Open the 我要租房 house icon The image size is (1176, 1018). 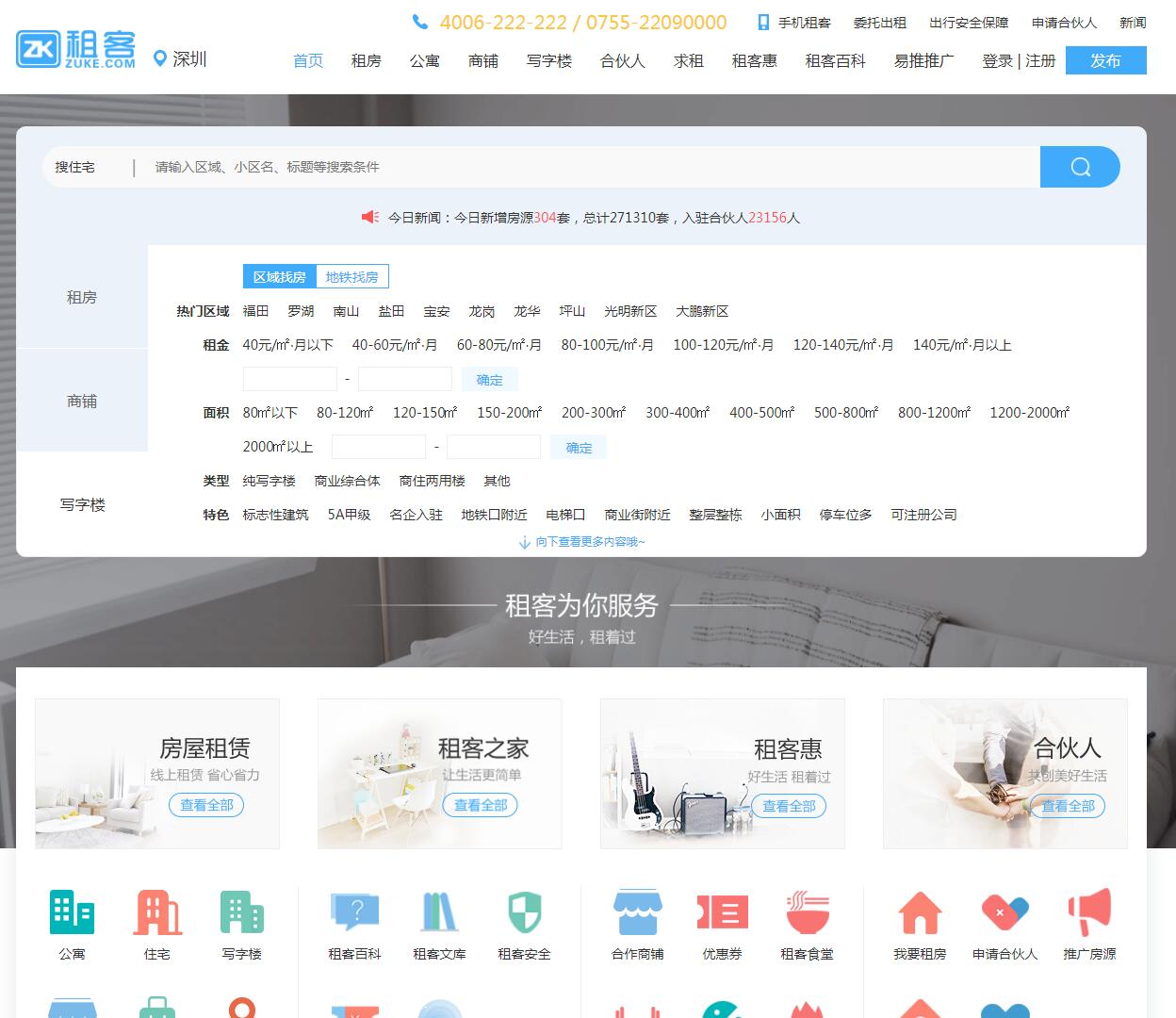921,911
